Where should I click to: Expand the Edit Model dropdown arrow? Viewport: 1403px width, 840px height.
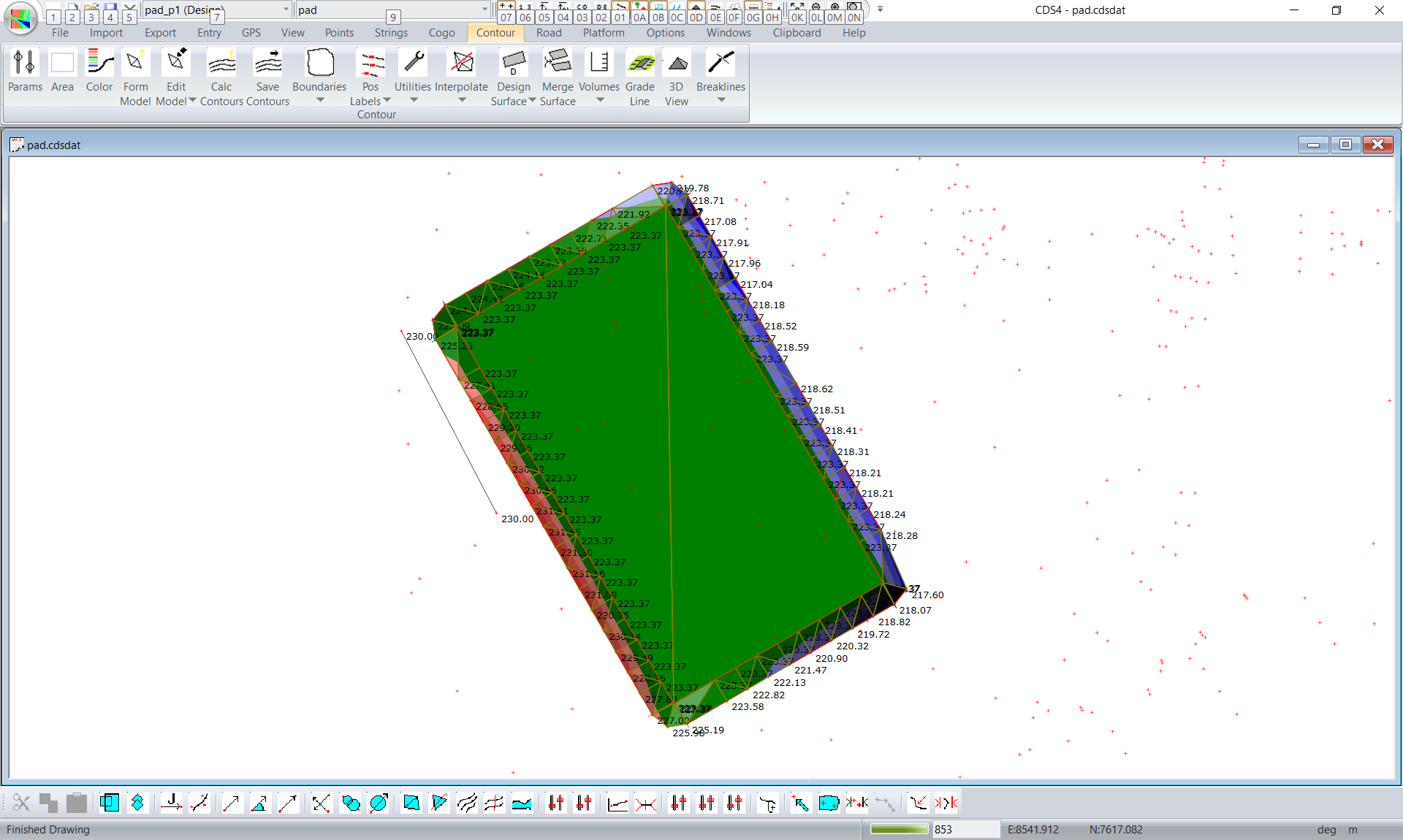point(193,101)
